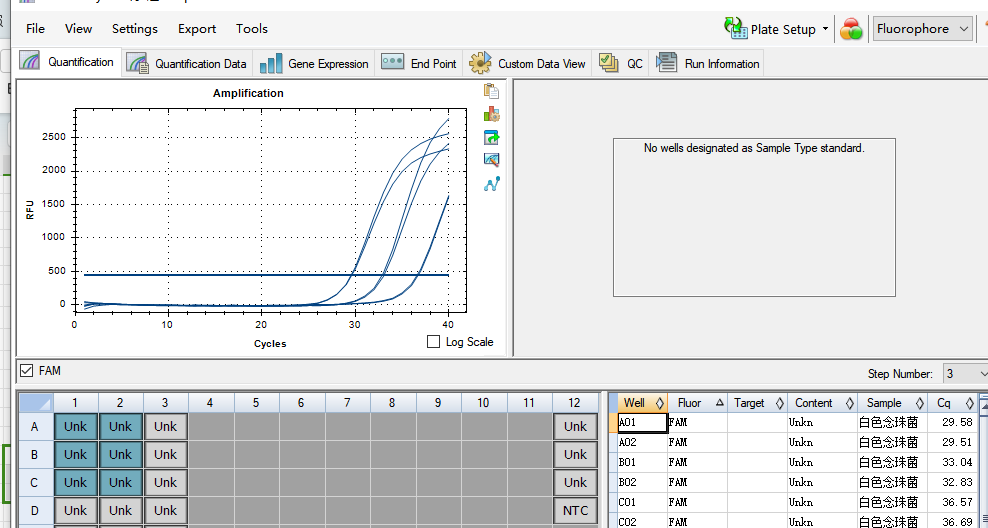Switch to the Quantification Data tab
The image size is (988, 528).
coord(187,64)
